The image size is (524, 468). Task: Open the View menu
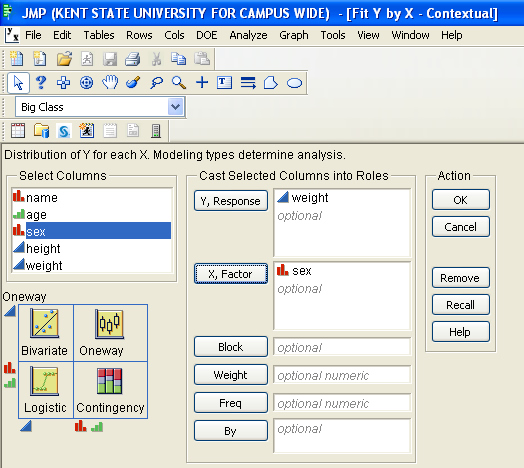coord(368,35)
